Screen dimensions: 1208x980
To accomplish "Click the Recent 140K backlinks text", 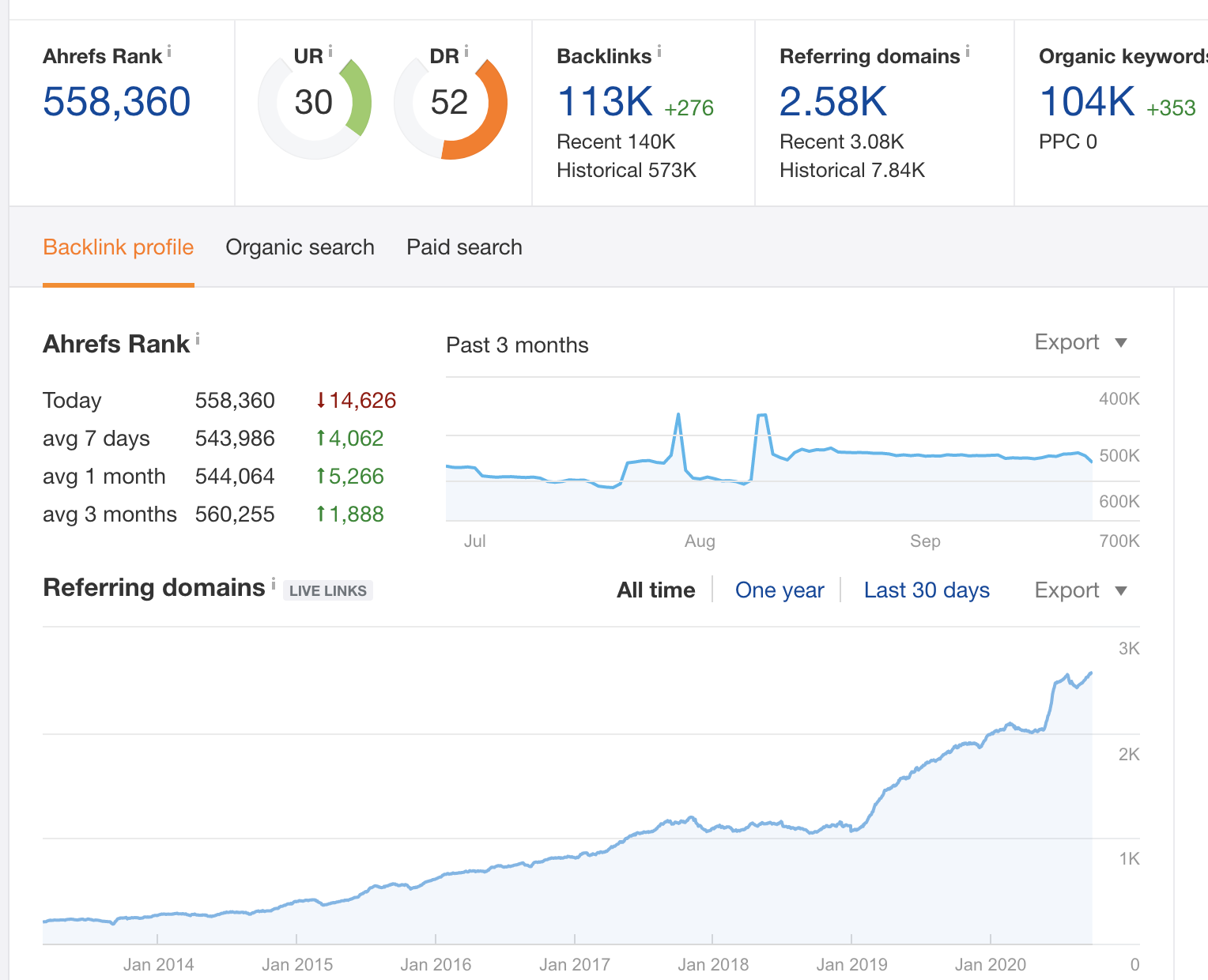I will (617, 142).
